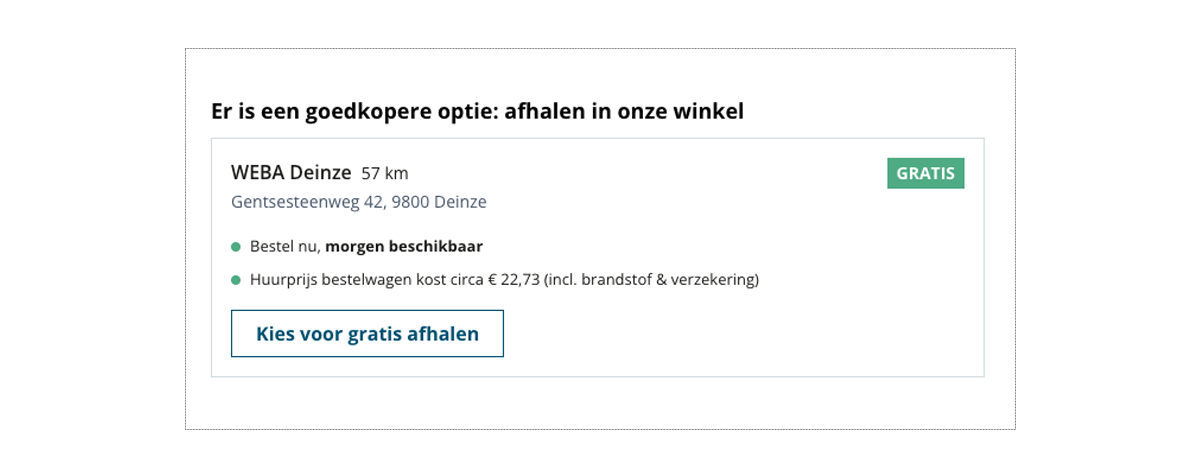
Task: Choose 'Kies voor gratis afhalen' button
Action: point(367,334)
